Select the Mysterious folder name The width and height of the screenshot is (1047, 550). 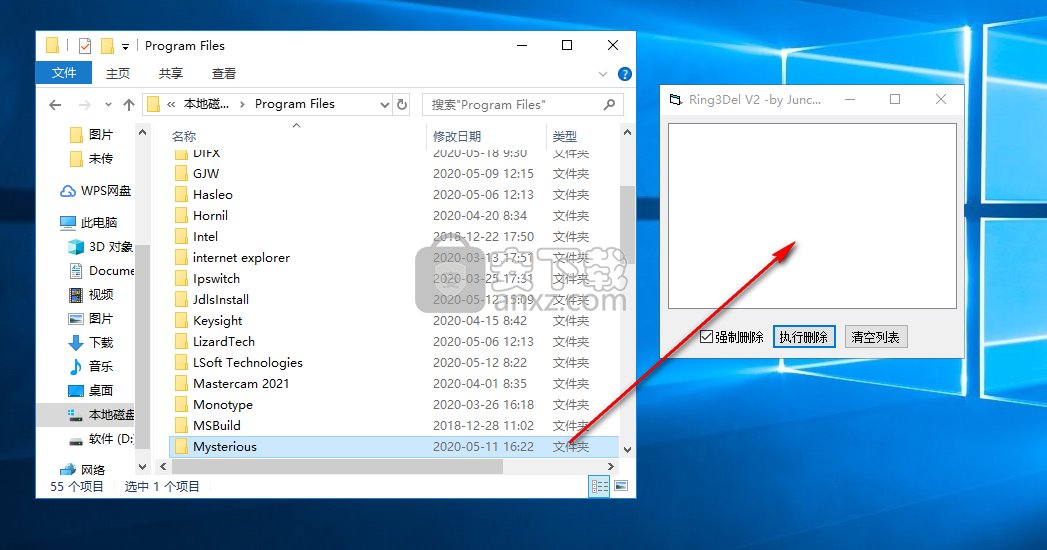point(225,447)
